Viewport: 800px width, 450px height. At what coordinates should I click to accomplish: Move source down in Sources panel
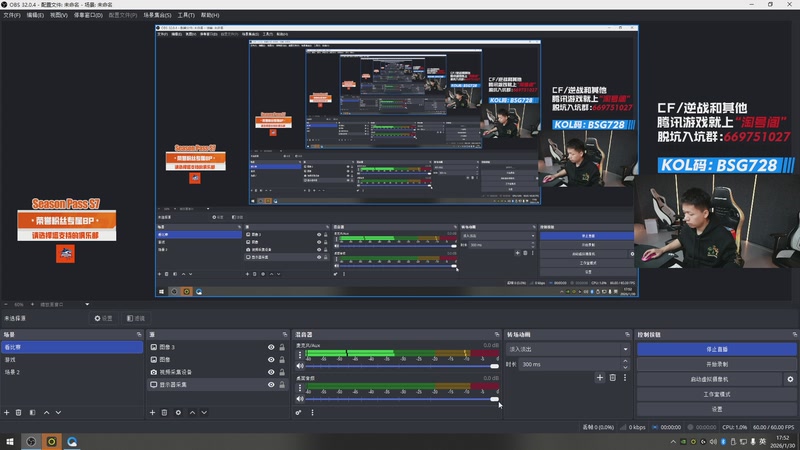coord(204,412)
